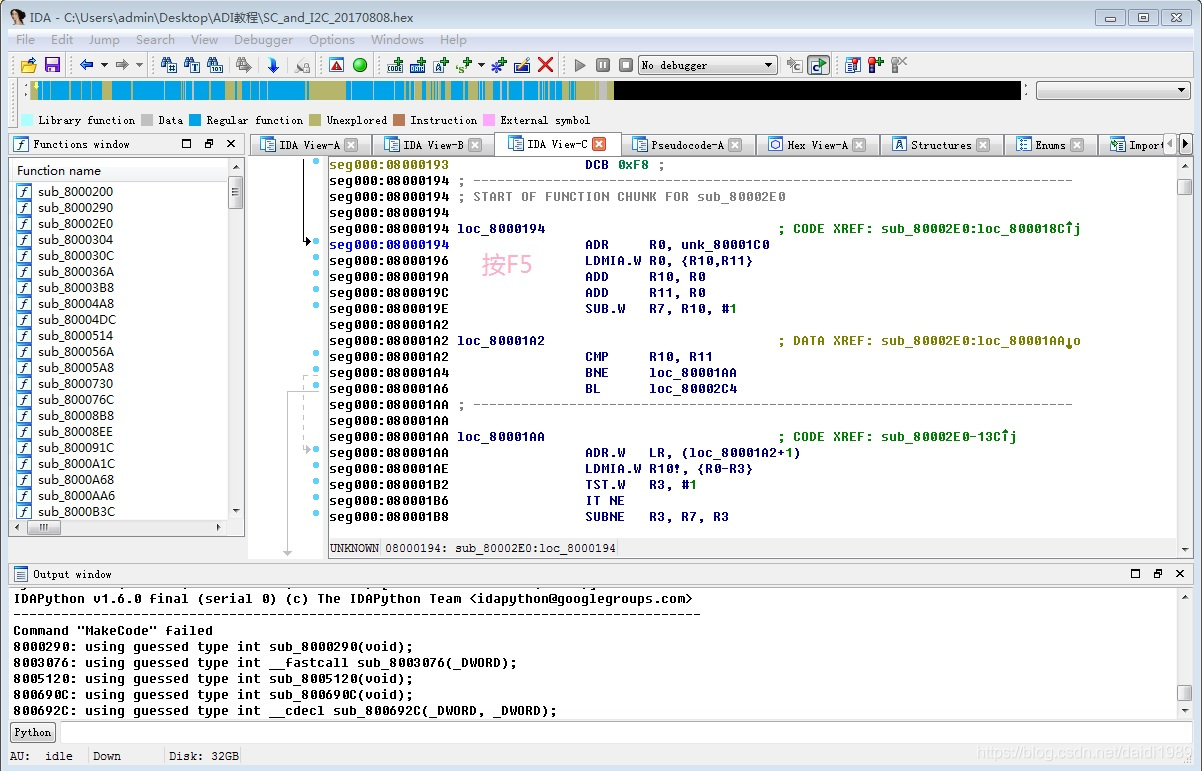
Task: Click the red X Undefine icon
Action: pos(546,65)
